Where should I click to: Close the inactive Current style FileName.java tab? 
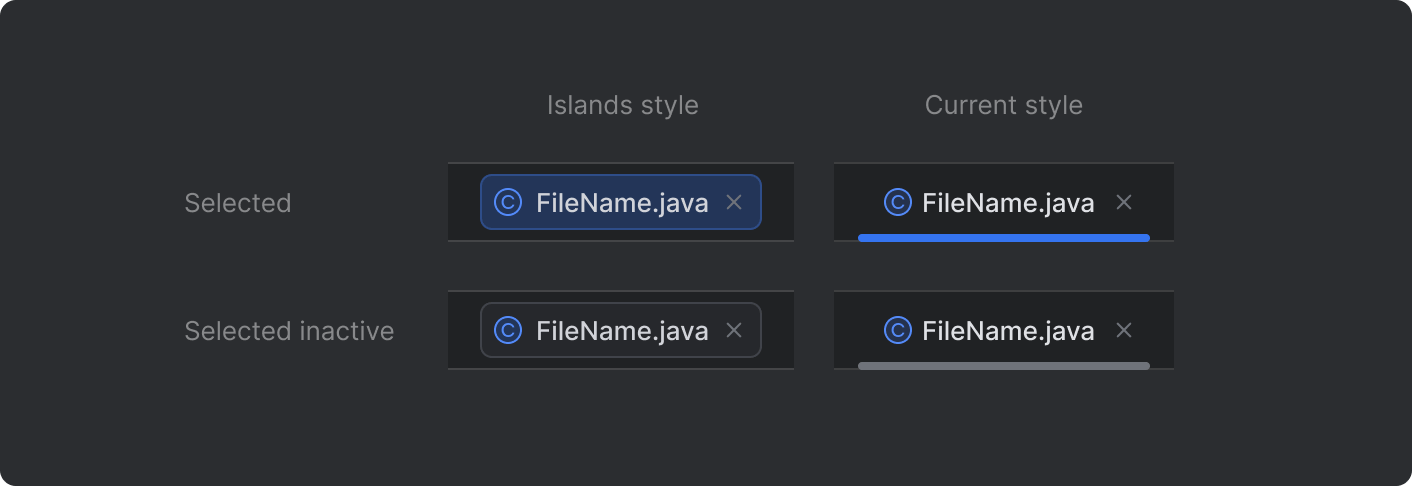point(1124,330)
